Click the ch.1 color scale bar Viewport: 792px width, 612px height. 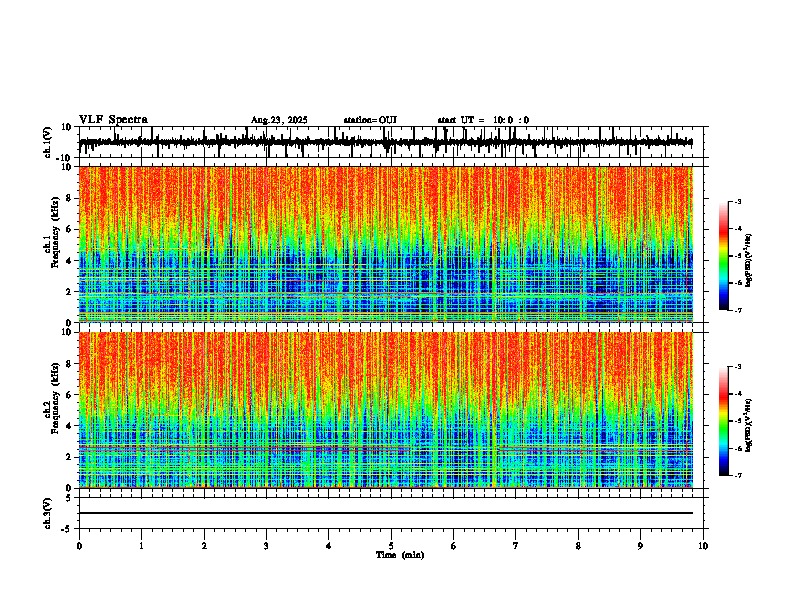(724, 256)
